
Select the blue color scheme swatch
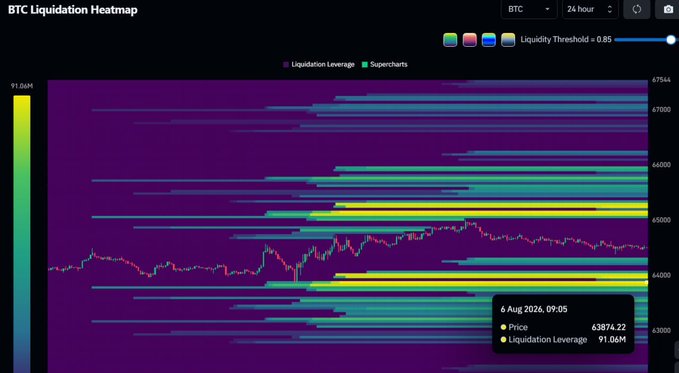click(489, 40)
